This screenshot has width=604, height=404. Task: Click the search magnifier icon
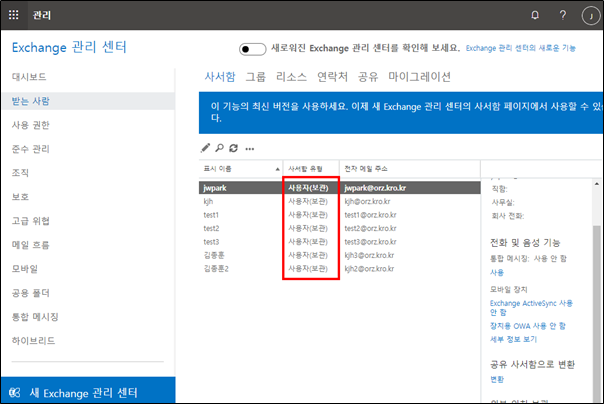pyautogui.click(x=220, y=148)
